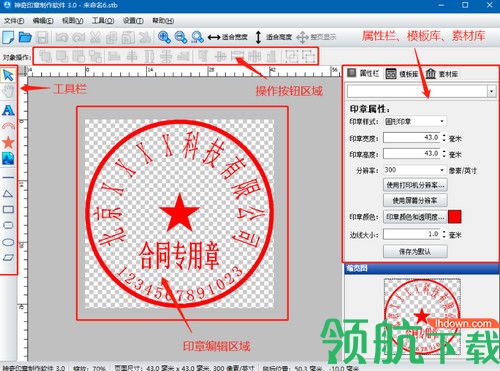Click the 边线大小 input field
Viewport: 500px width, 371px height.
click(412, 234)
